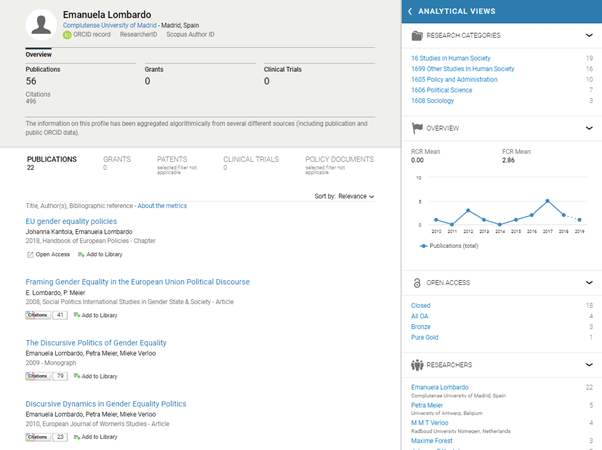Image resolution: width=602 pixels, height=450 pixels.
Task: Click the Overview flag icon
Action: point(416,129)
